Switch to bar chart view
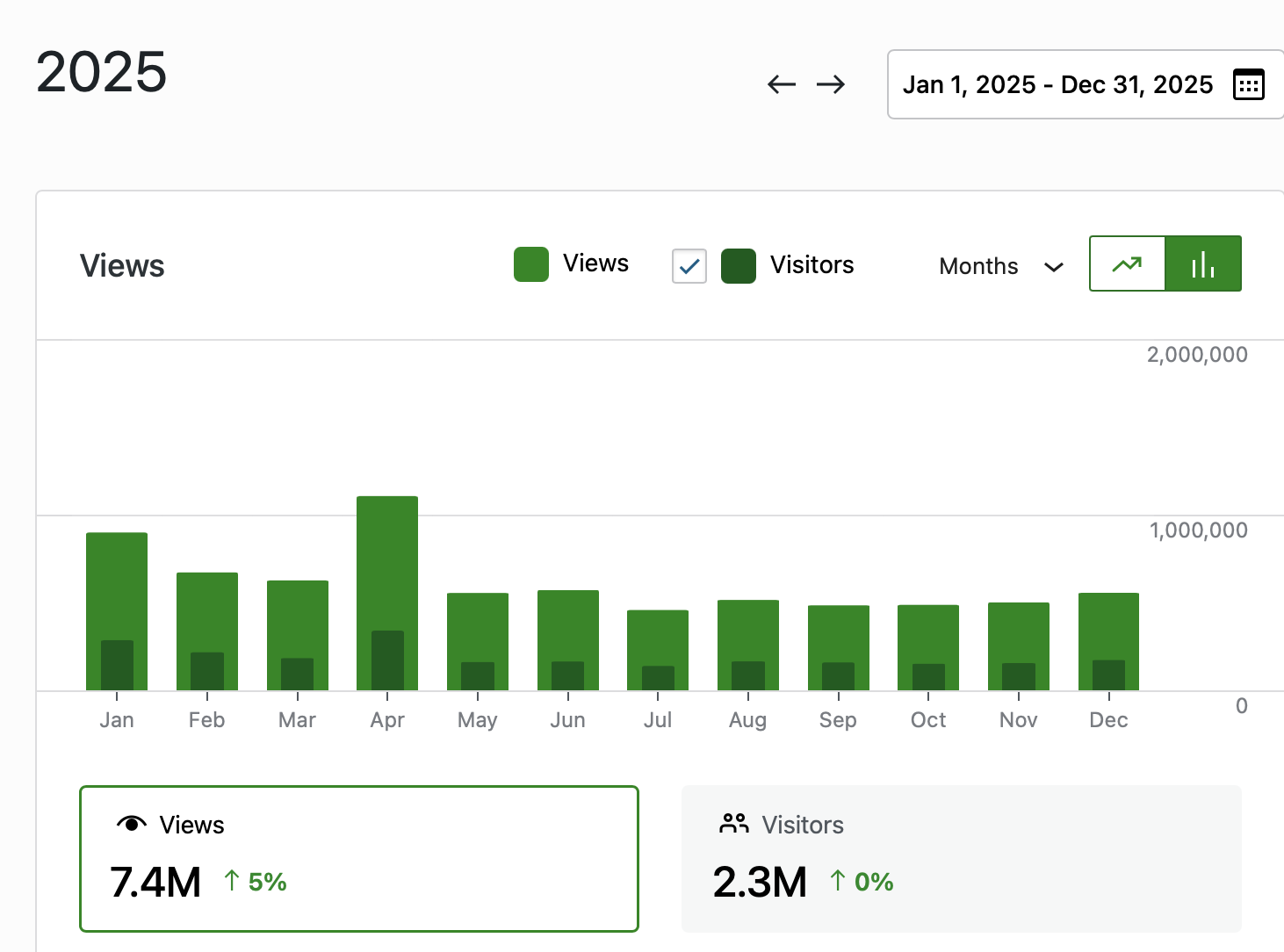The height and width of the screenshot is (952, 1284). pyautogui.click(x=1202, y=263)
